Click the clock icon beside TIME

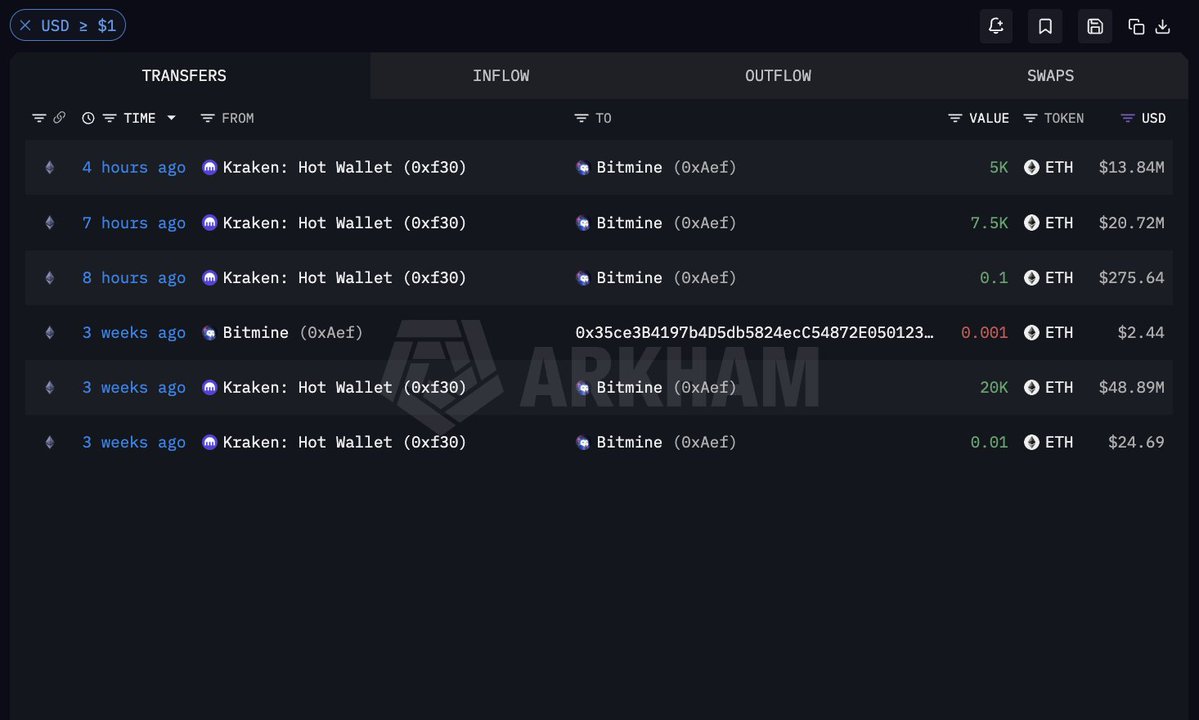pos(88,118)
